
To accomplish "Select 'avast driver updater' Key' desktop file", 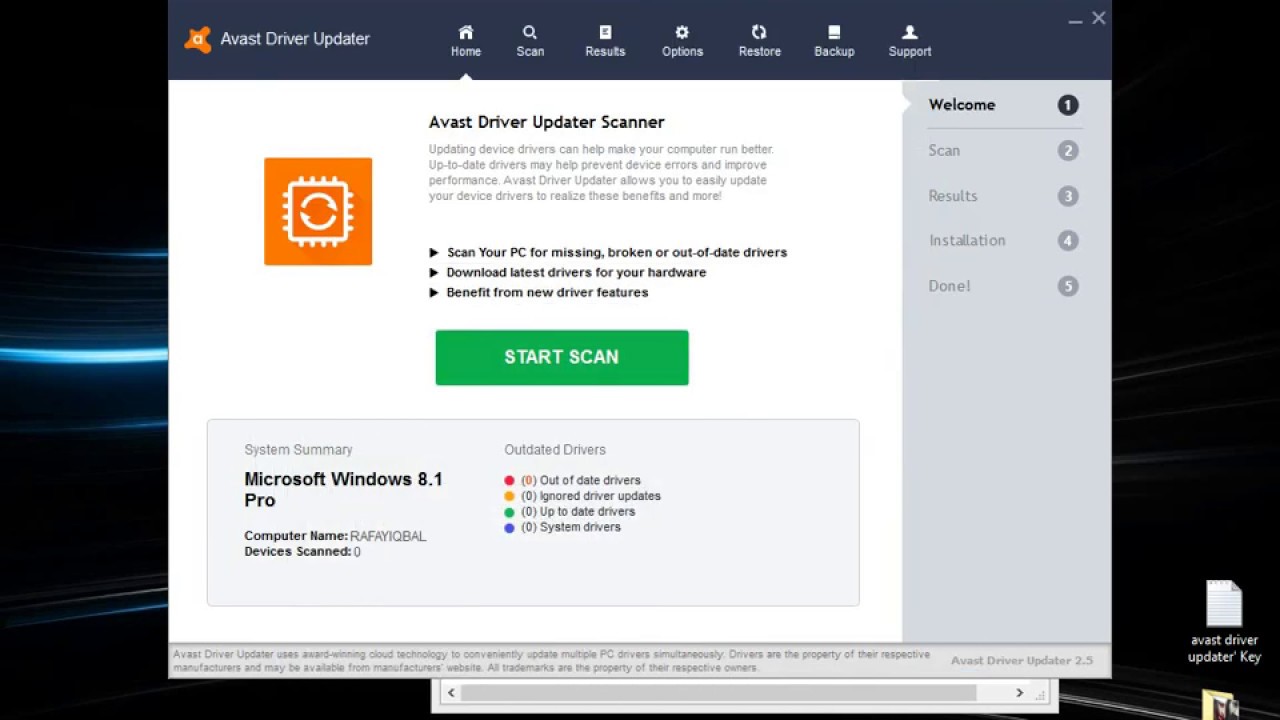I will (1224, 622).
